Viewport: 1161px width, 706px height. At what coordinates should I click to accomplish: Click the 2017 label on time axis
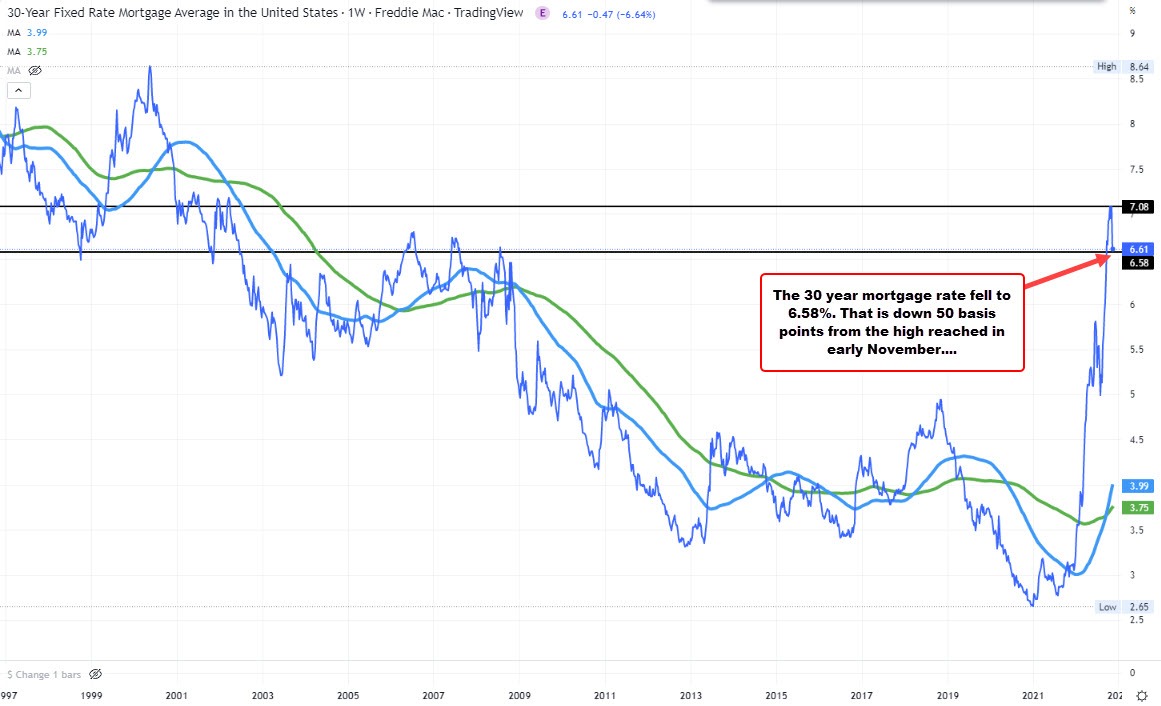(x=861, y=696)
